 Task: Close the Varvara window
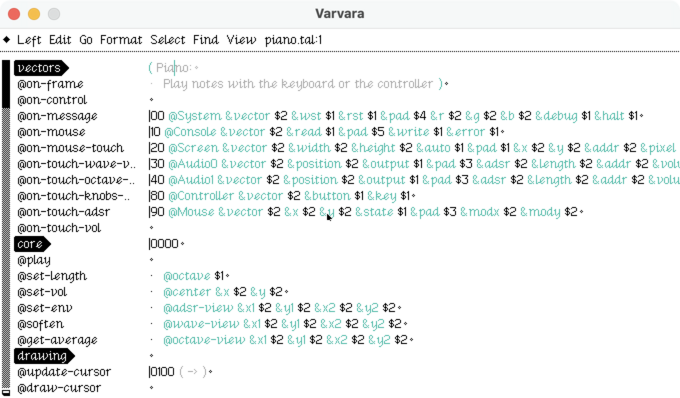[x=14, y=14]
